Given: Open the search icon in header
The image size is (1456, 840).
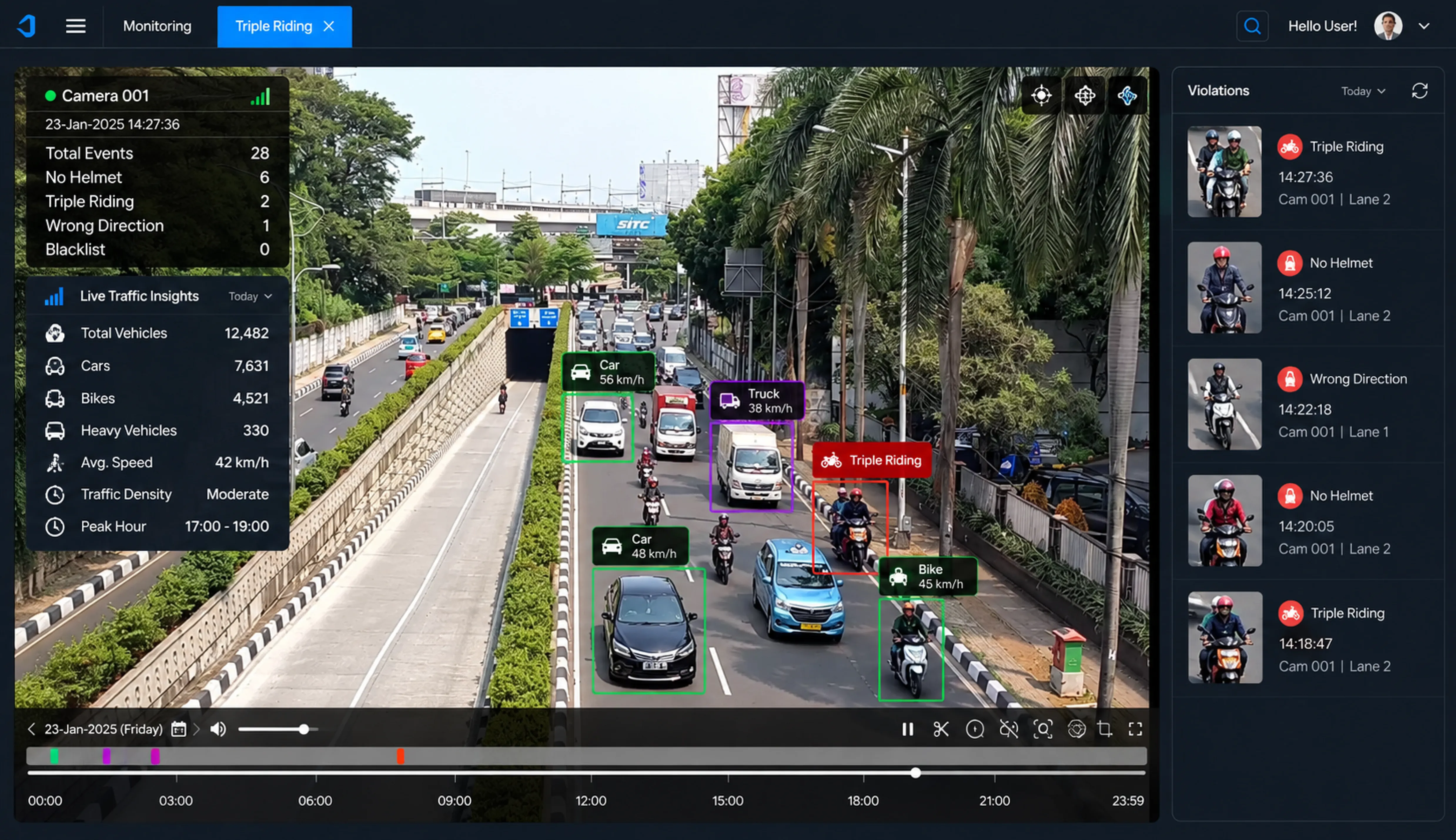Looking at the screenshot, I should 1252,26.
